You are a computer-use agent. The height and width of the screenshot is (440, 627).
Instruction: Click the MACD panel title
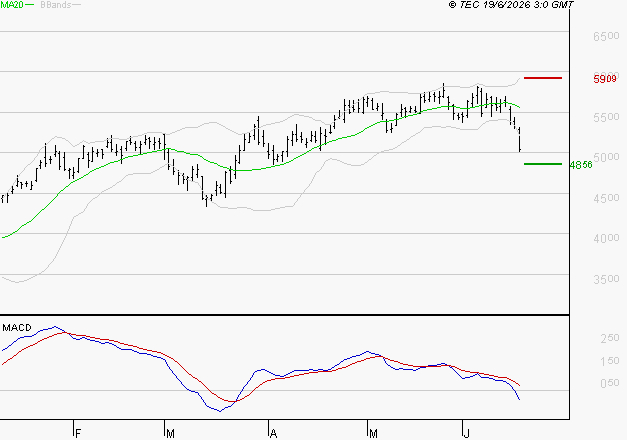coord(17,328)
